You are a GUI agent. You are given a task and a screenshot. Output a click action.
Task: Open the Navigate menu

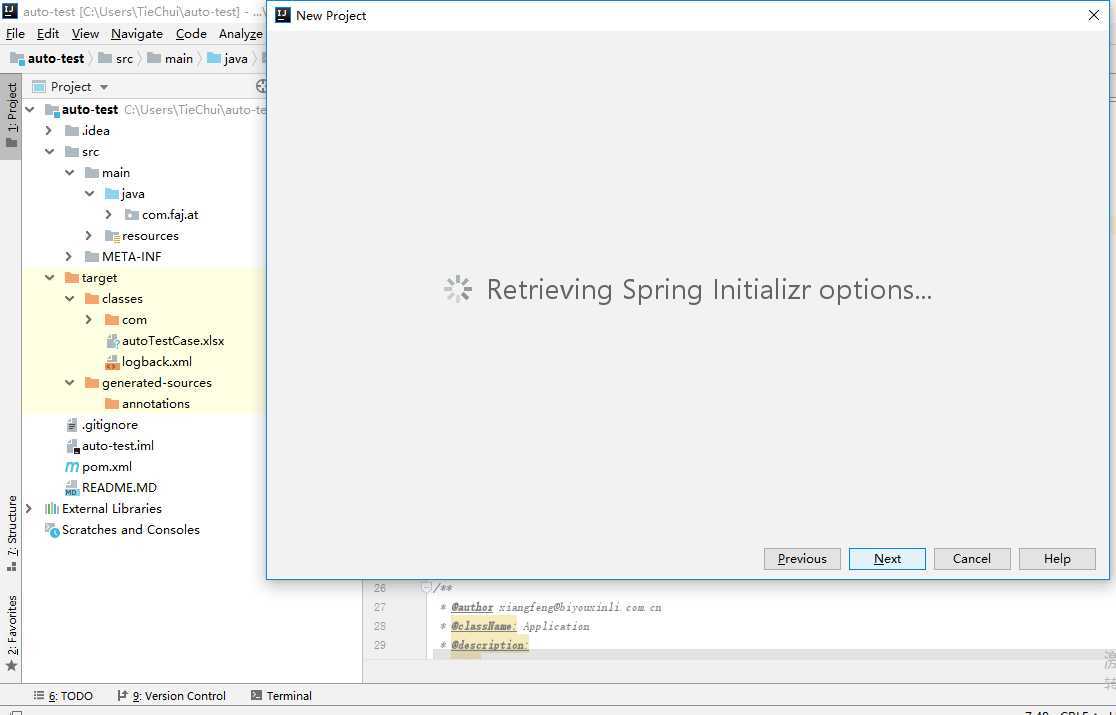[x=137, y=33]
